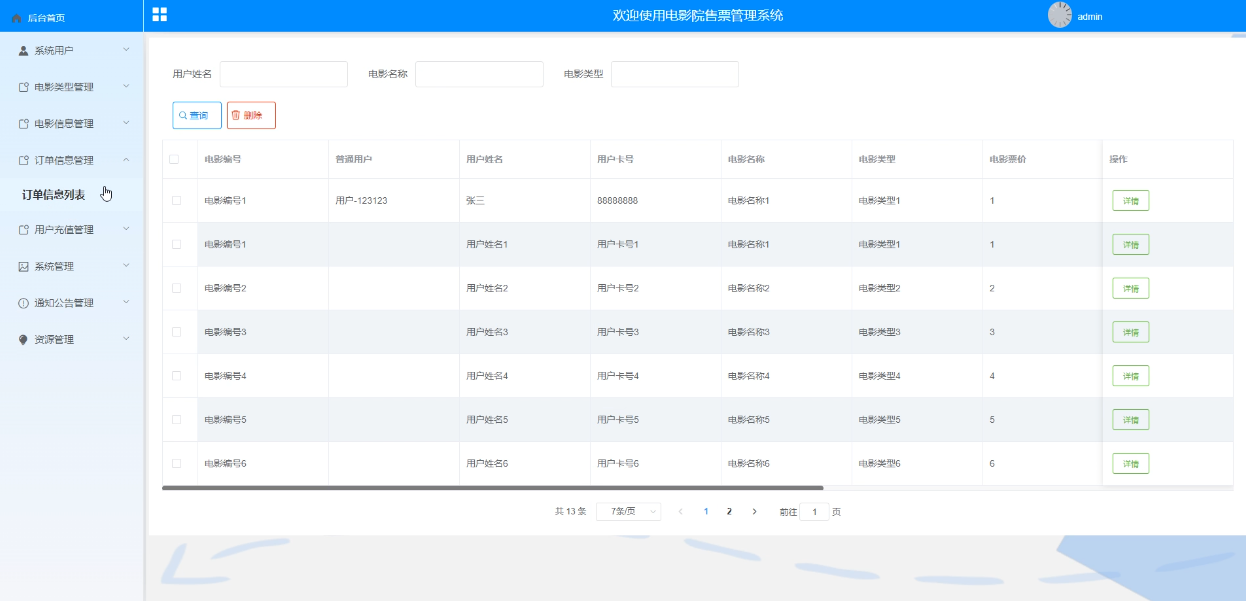Click the red 删除 delete button
The image size is (1246, 601).
[251, 115]
